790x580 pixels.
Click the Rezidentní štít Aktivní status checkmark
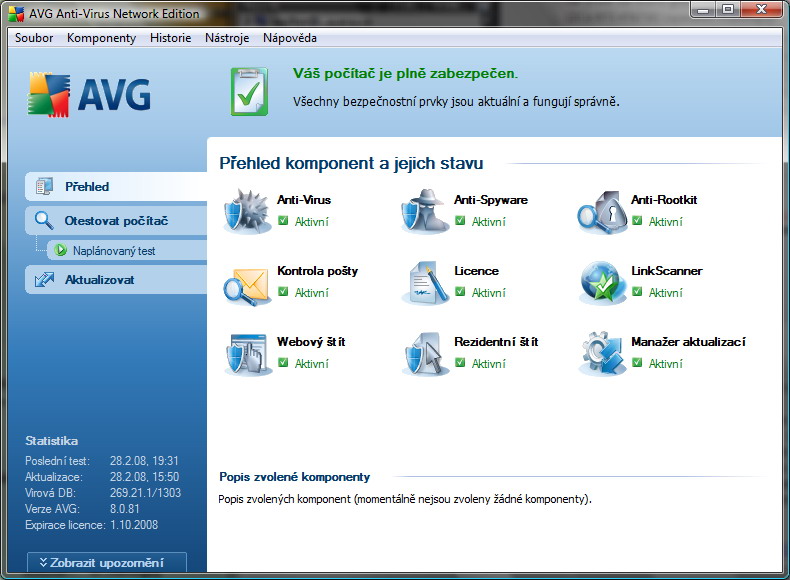(x=460, y=363)
